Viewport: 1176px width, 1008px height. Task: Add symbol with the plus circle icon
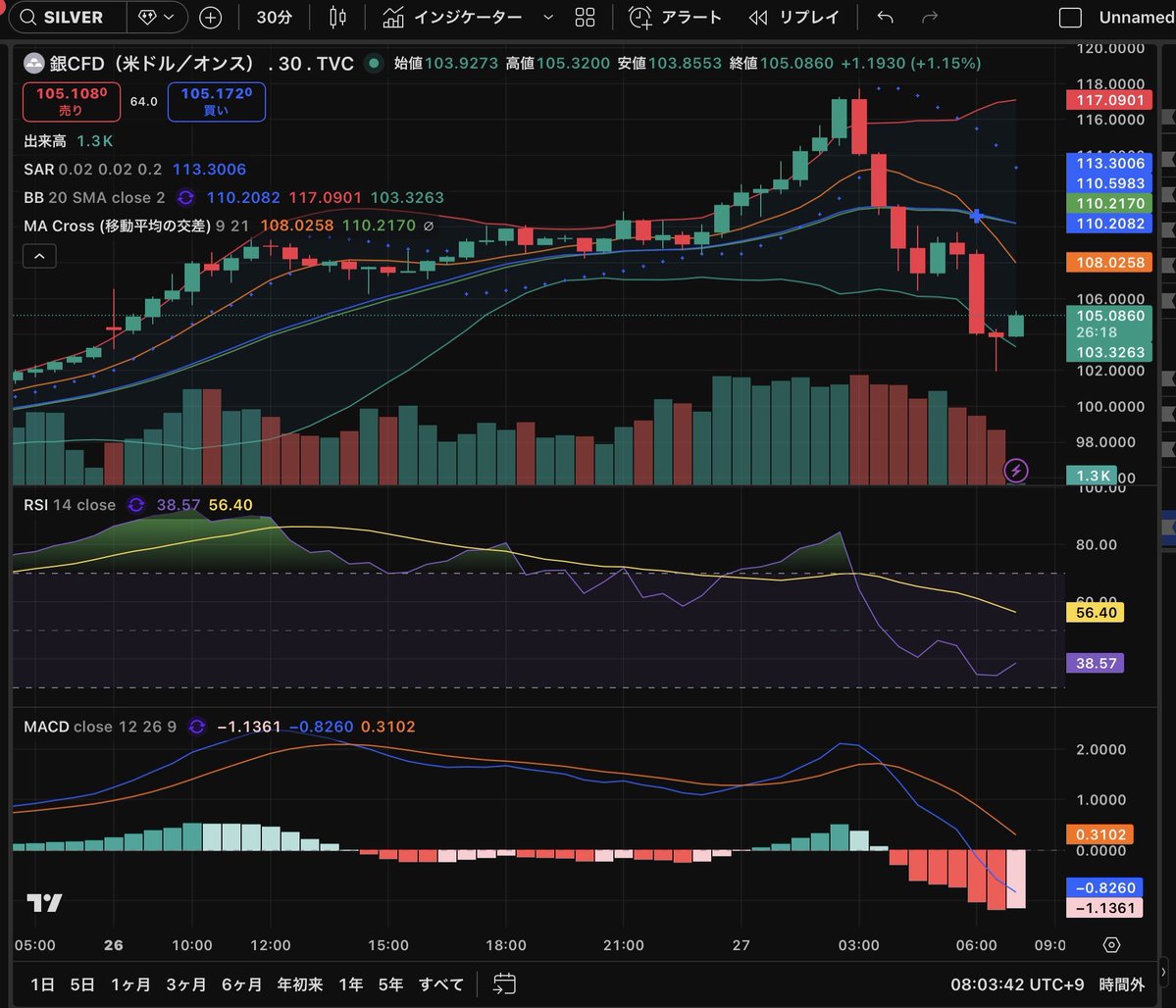coord(211,18)
